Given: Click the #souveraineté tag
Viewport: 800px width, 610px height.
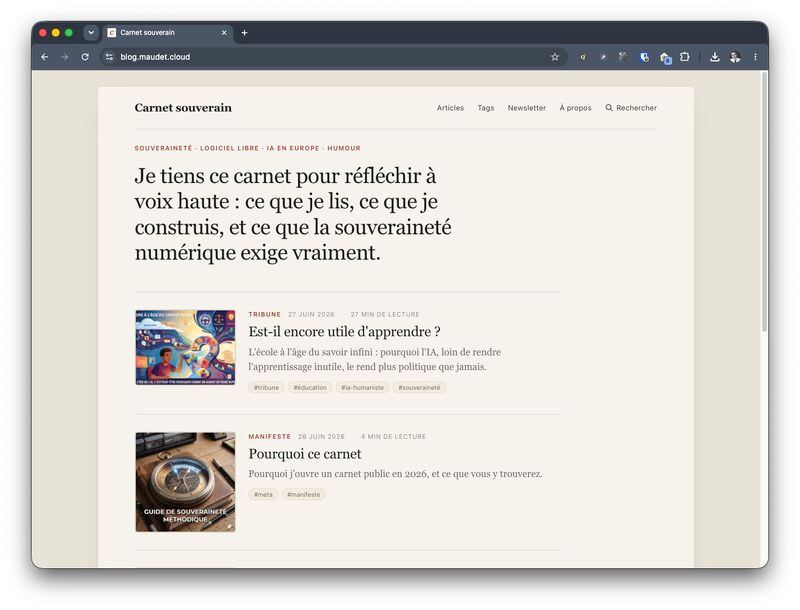Looking at the screenshot, I should pyautogui.click(x=419, y=388).
